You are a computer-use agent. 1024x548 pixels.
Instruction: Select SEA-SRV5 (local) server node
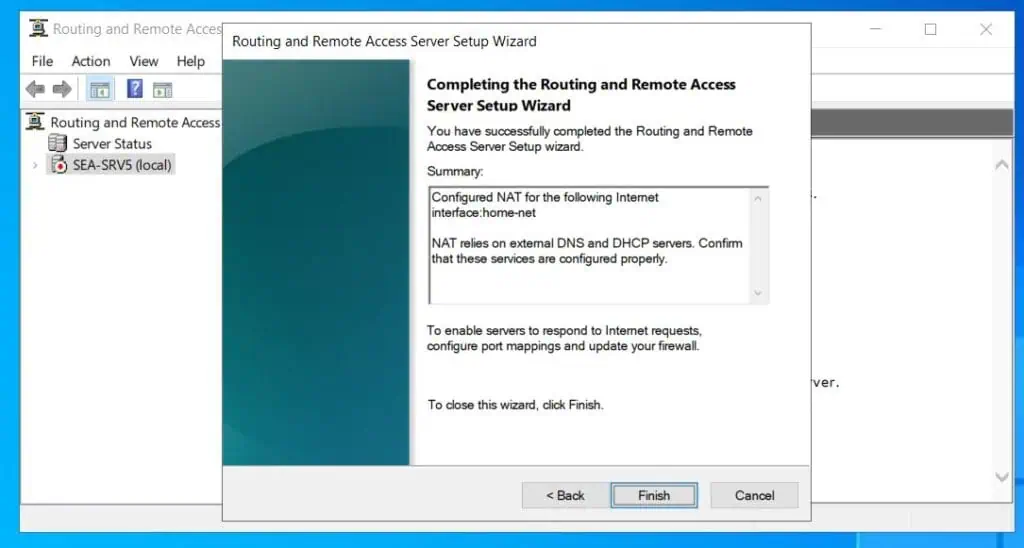[x=122, y=165]
